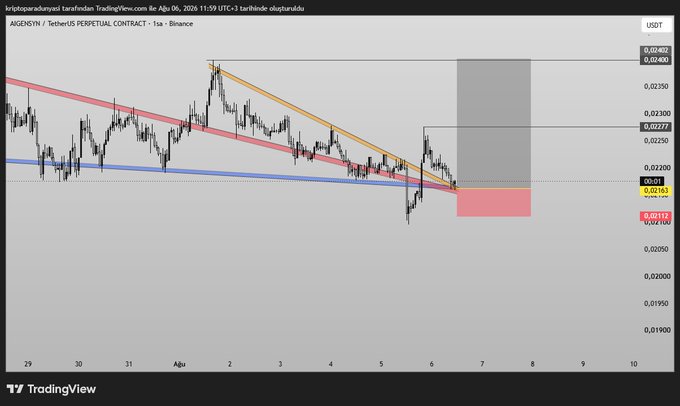Click the date label 4 on time axis
This screenshot has width=680, height=406.
coord(330,364)
